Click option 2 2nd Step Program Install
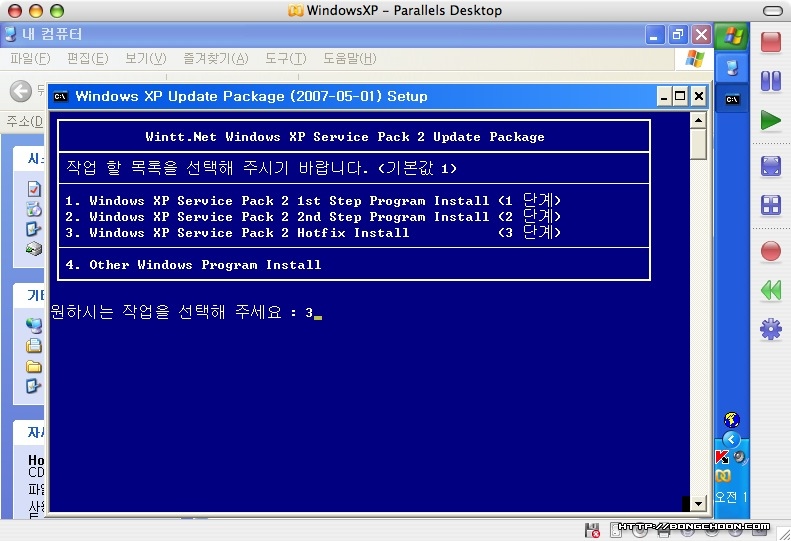This screenshot has width=791, height=541. tap(313, 217)
